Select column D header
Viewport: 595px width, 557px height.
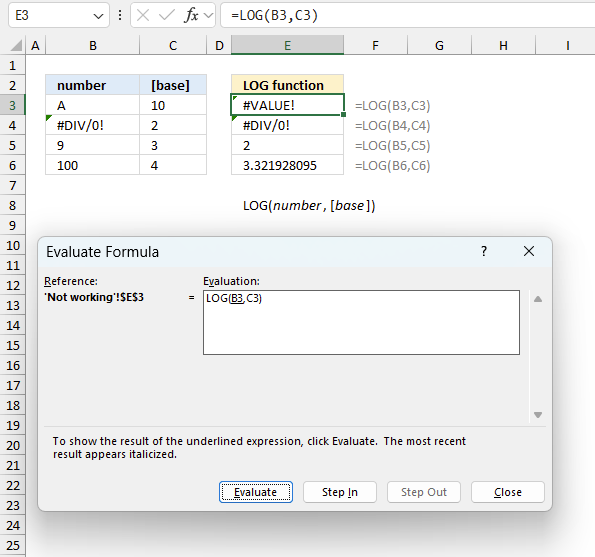(x=219, y=46)
